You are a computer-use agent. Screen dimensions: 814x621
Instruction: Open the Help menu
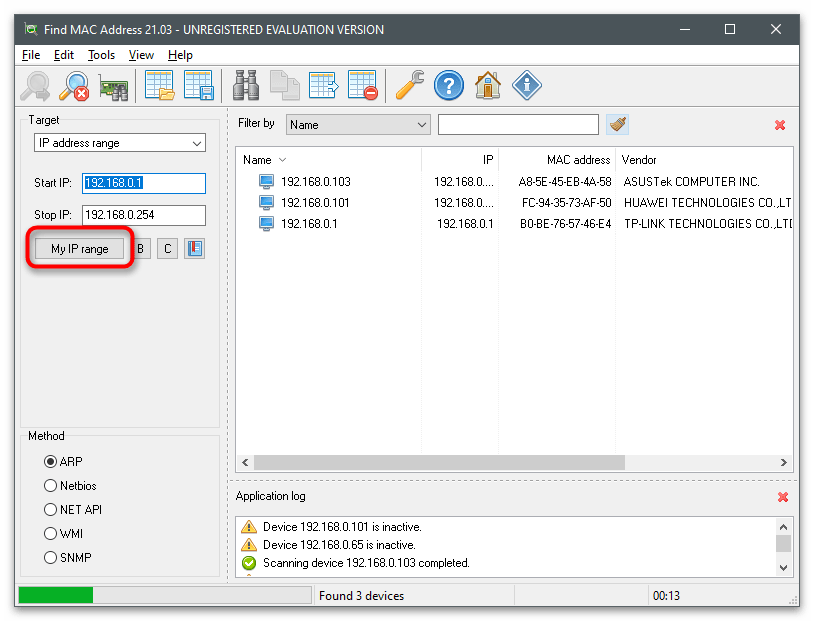180,55
